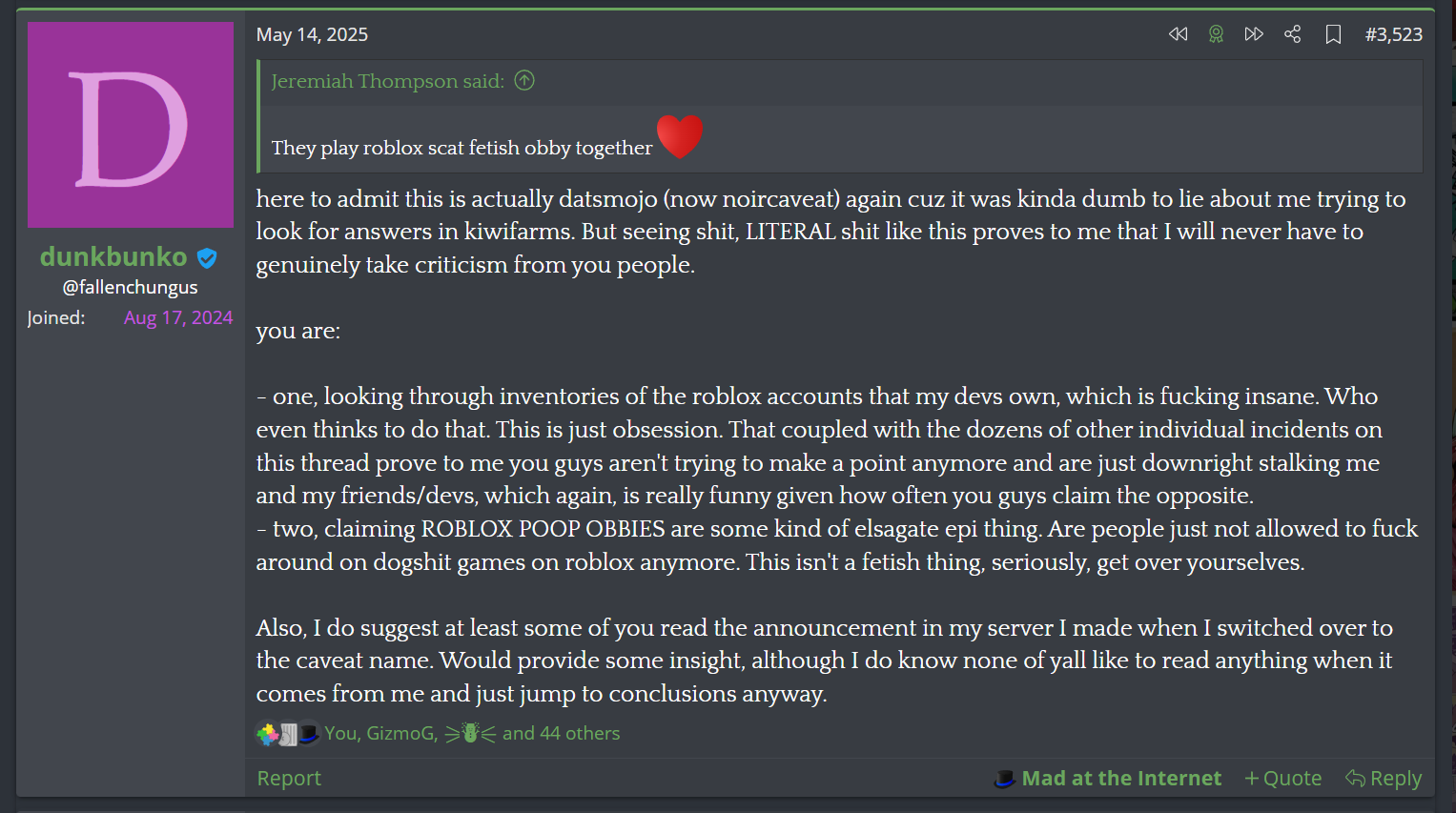The width and height of the screenshot is (1456, 813).
Task: Jump to previous post via rewind icon
Action: 1178,34
